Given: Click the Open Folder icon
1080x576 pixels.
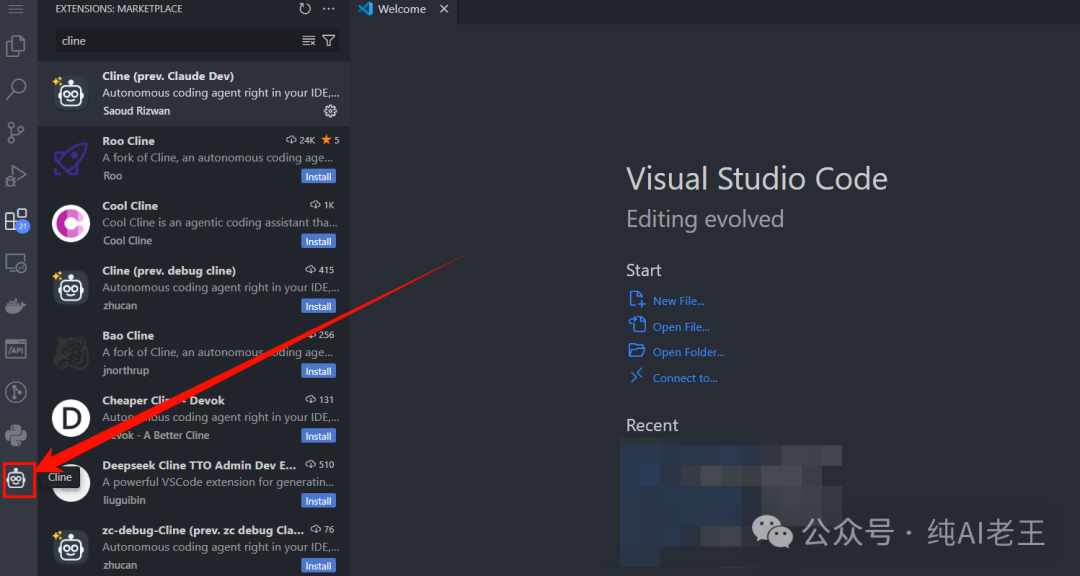Looking at the screenshot, I should (636, 350).
